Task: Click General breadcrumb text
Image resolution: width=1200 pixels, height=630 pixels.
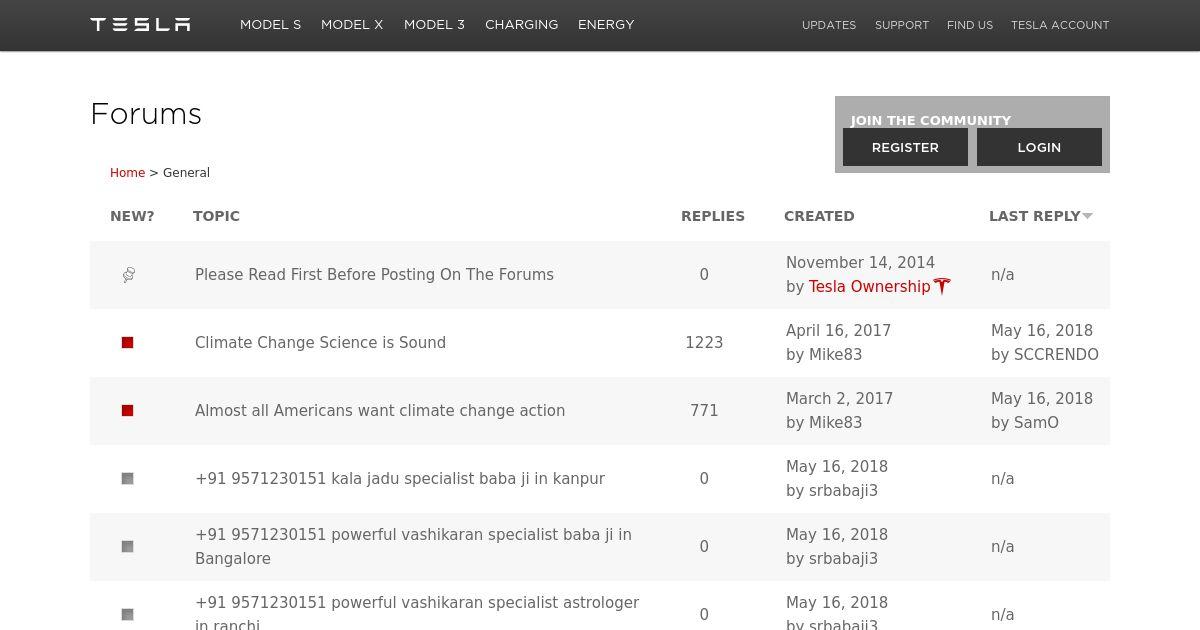Action: tap(186, 173)
